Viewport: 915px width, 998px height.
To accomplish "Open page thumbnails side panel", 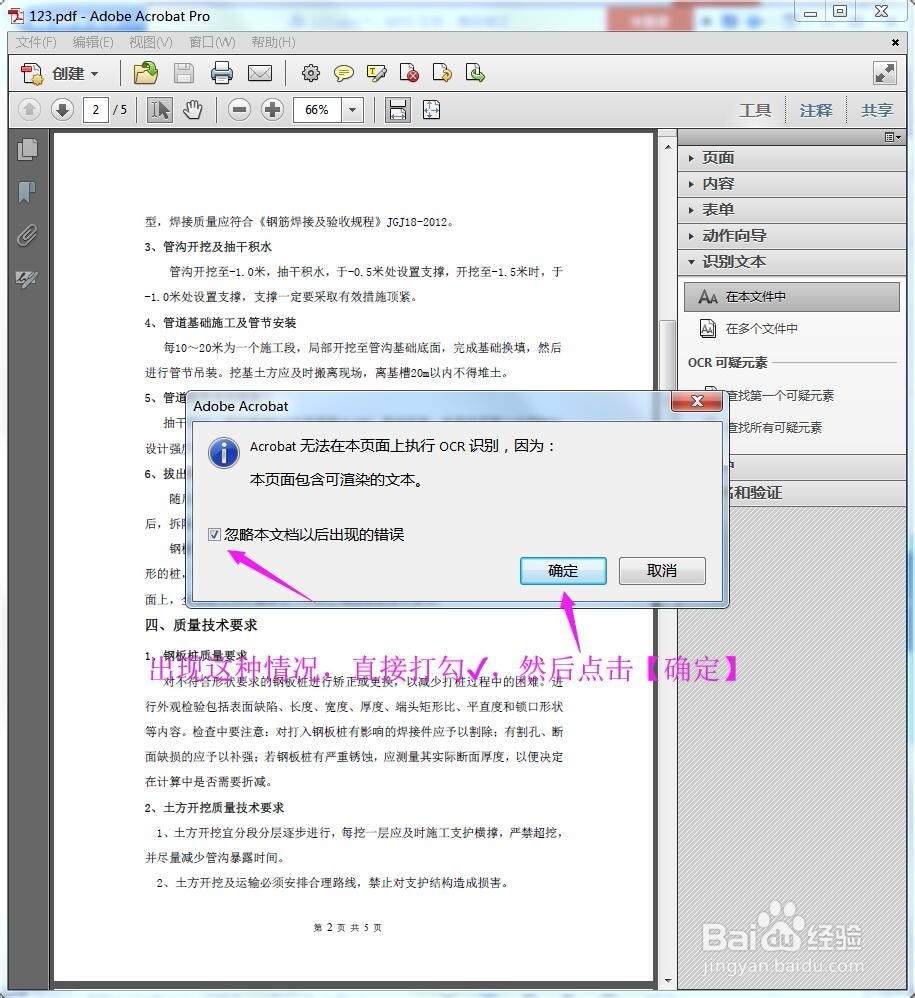I will (x=27, y=149).
